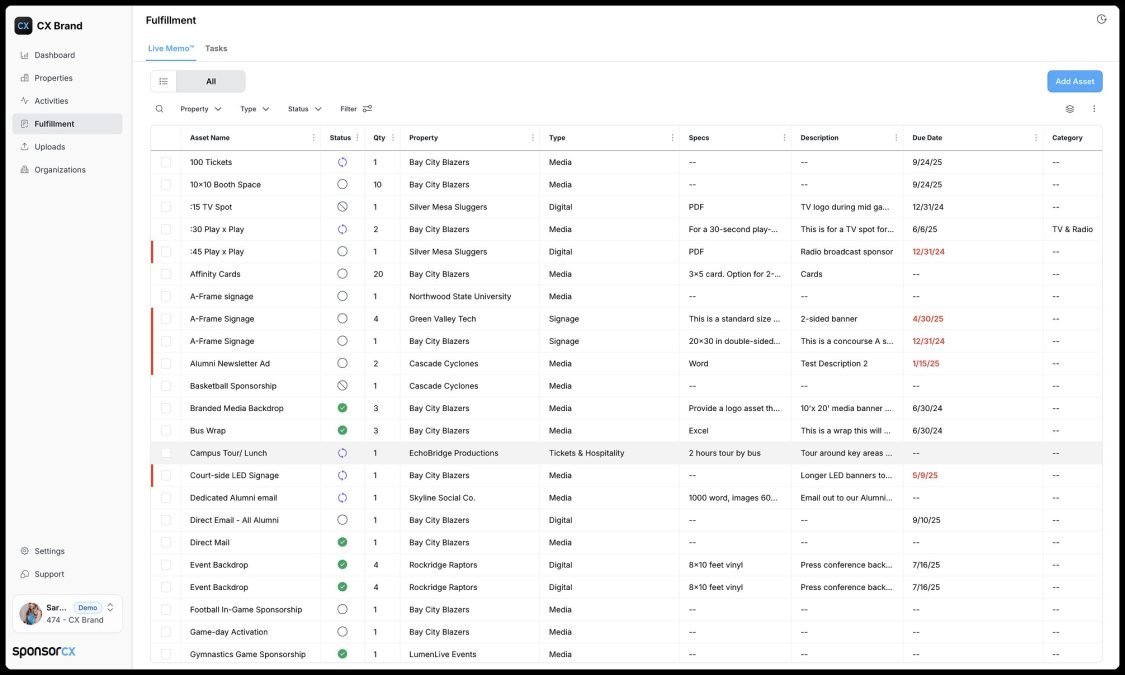Switch to the Tasks tab

coord(216,48)
